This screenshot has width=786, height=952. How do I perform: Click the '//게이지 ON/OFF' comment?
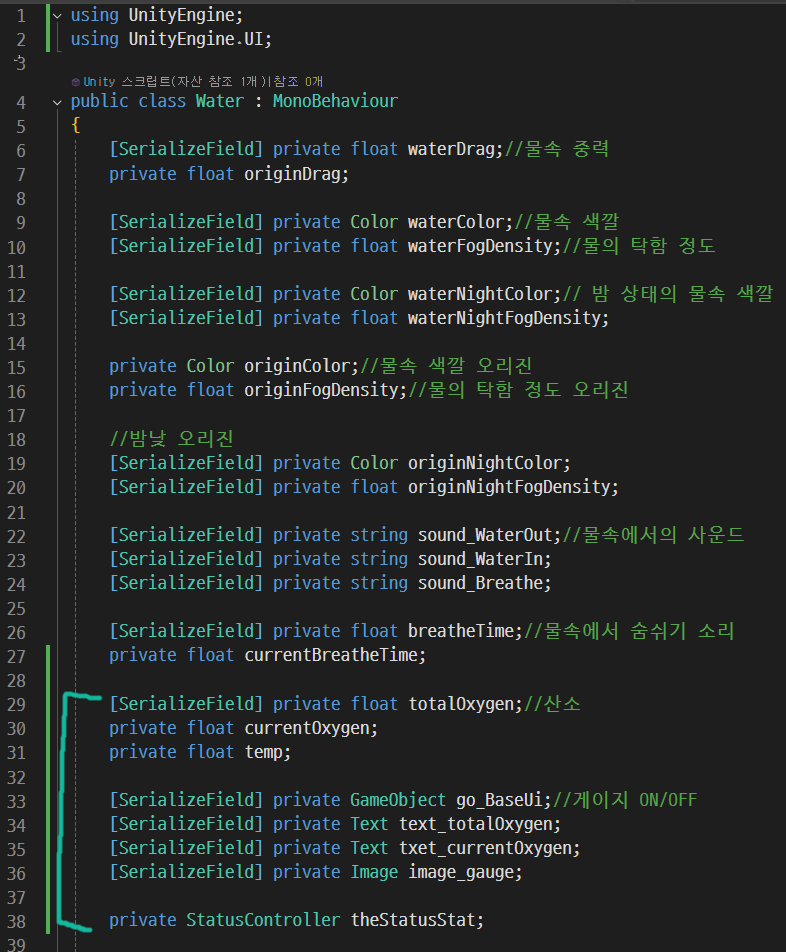pos(625,800)
